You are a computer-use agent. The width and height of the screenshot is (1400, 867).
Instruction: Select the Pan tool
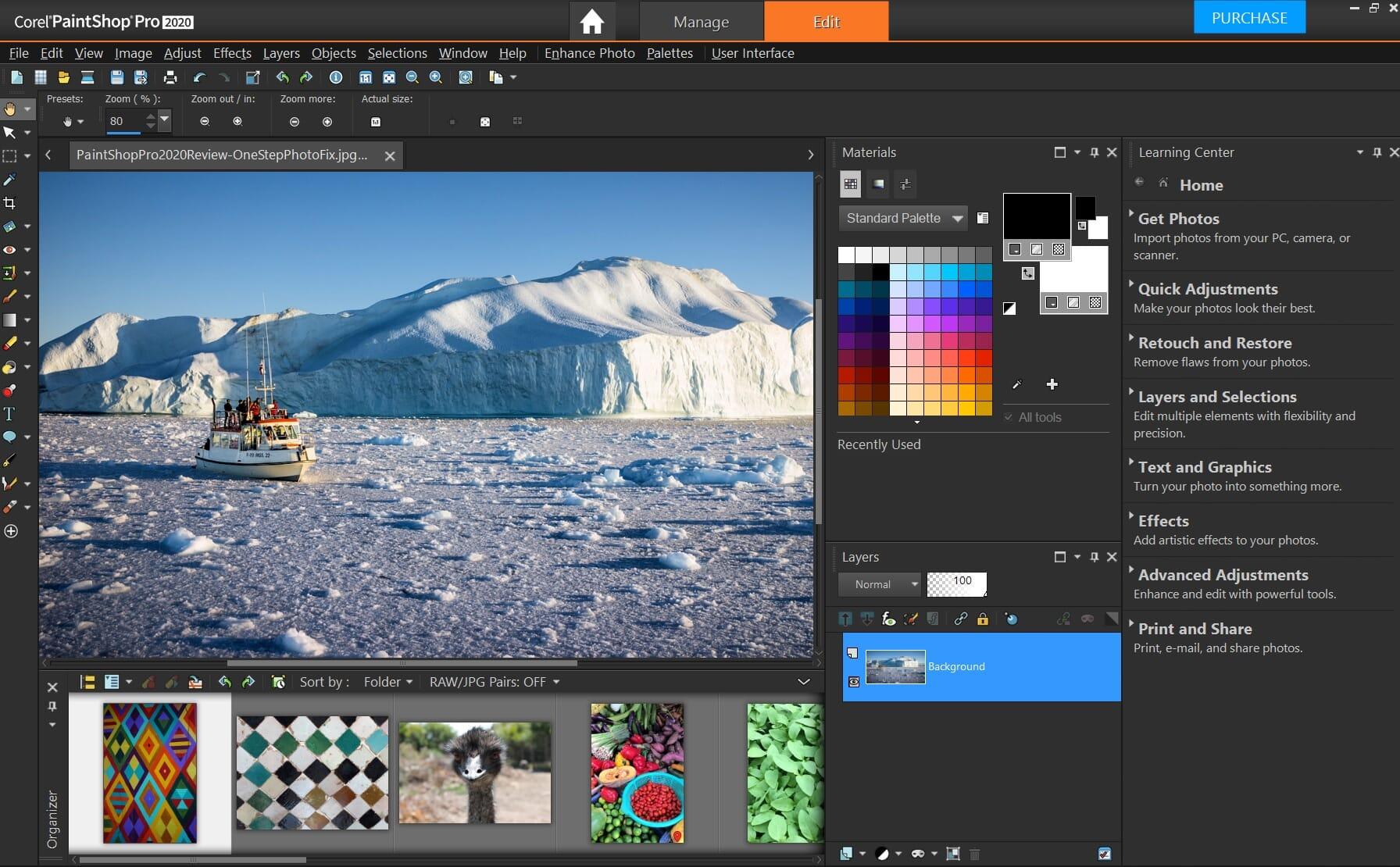pos(10,109)
